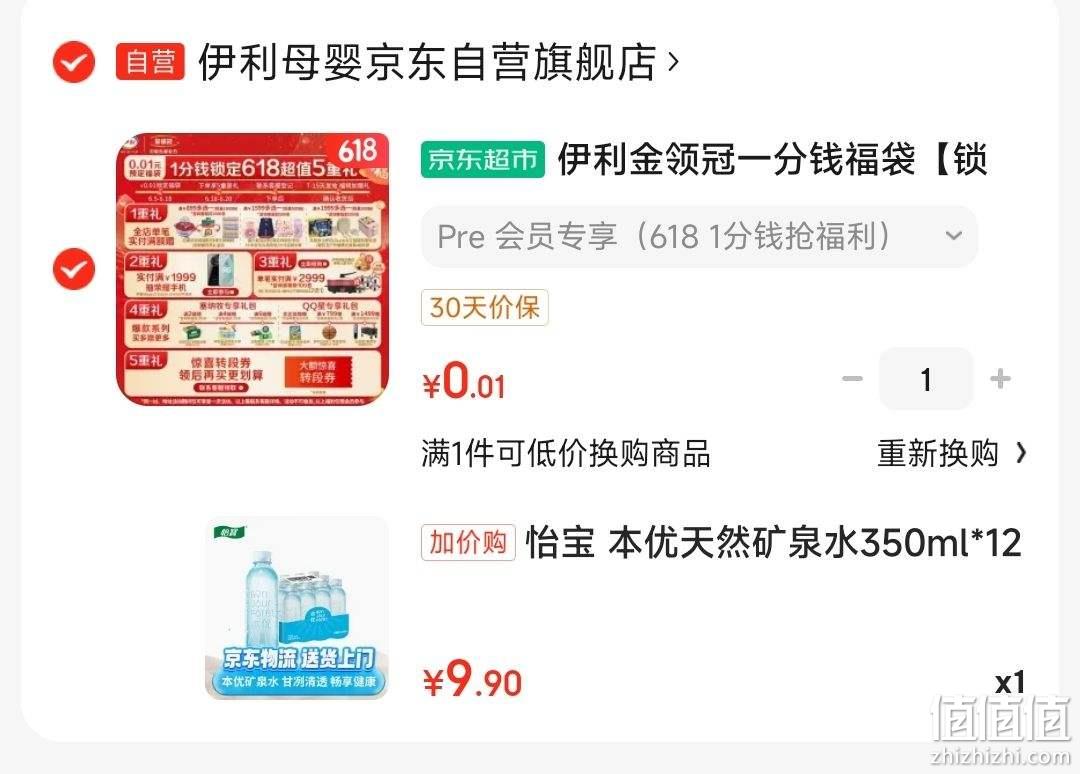Tap the green 京东超市 tag

point(483,160)
